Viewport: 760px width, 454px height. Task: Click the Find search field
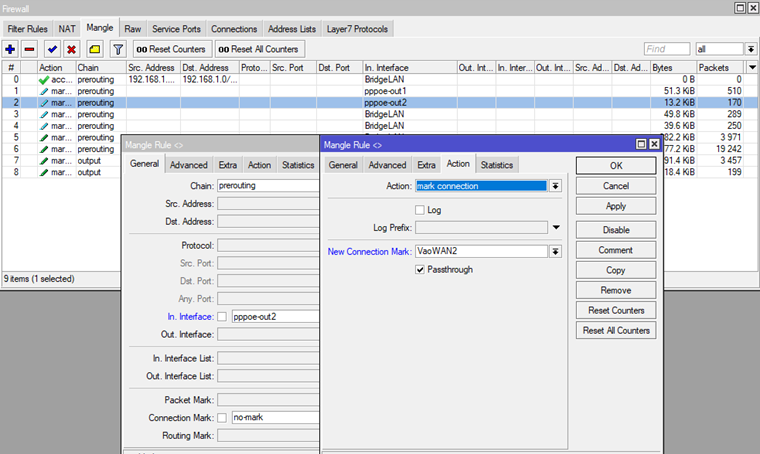(667, 49)
